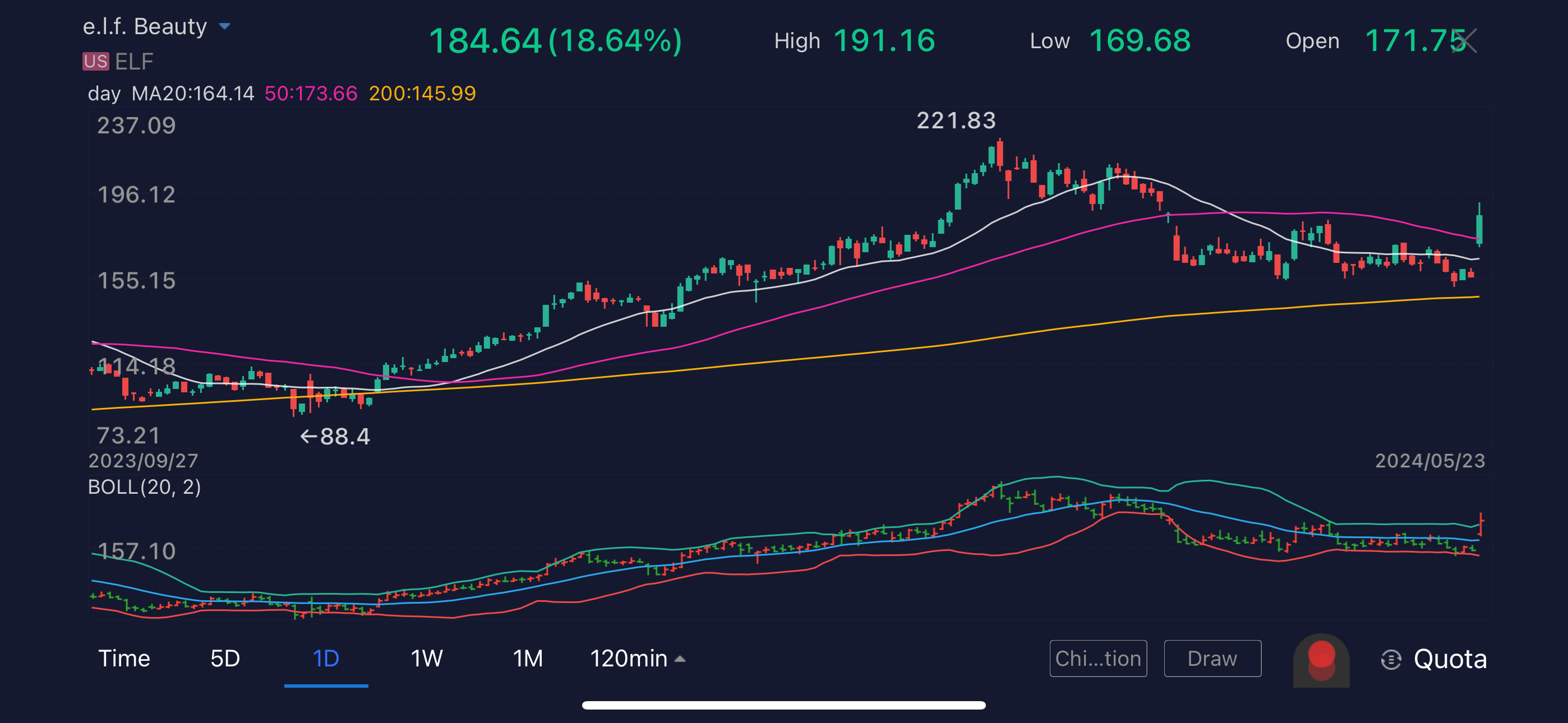The height and width of the screenshot is (723, 1568).
Task: Click the 88.4 low arrow marker
Action: [x=334, y=435]
